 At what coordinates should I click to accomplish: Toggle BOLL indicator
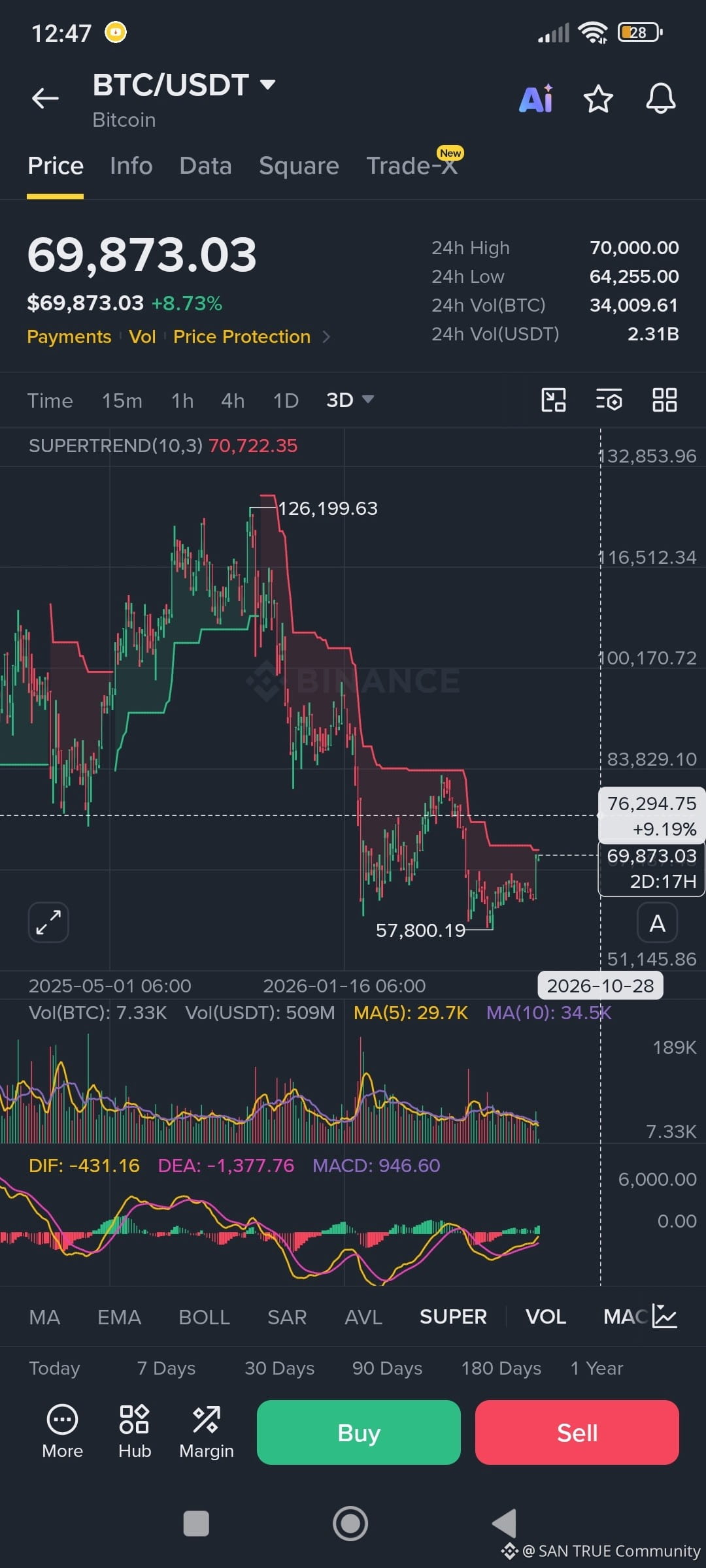tap(204, 1317)
